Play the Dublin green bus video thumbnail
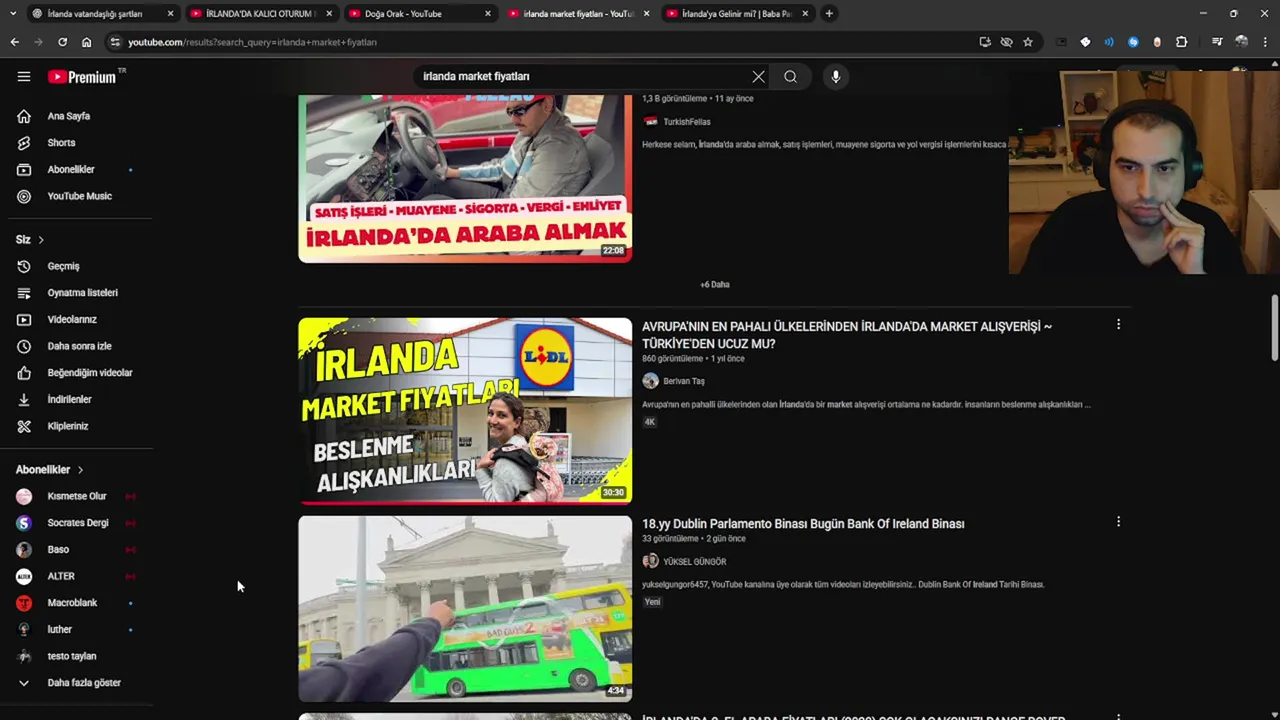Screen dimensions: 1280x720 click(x=465, y=608)
